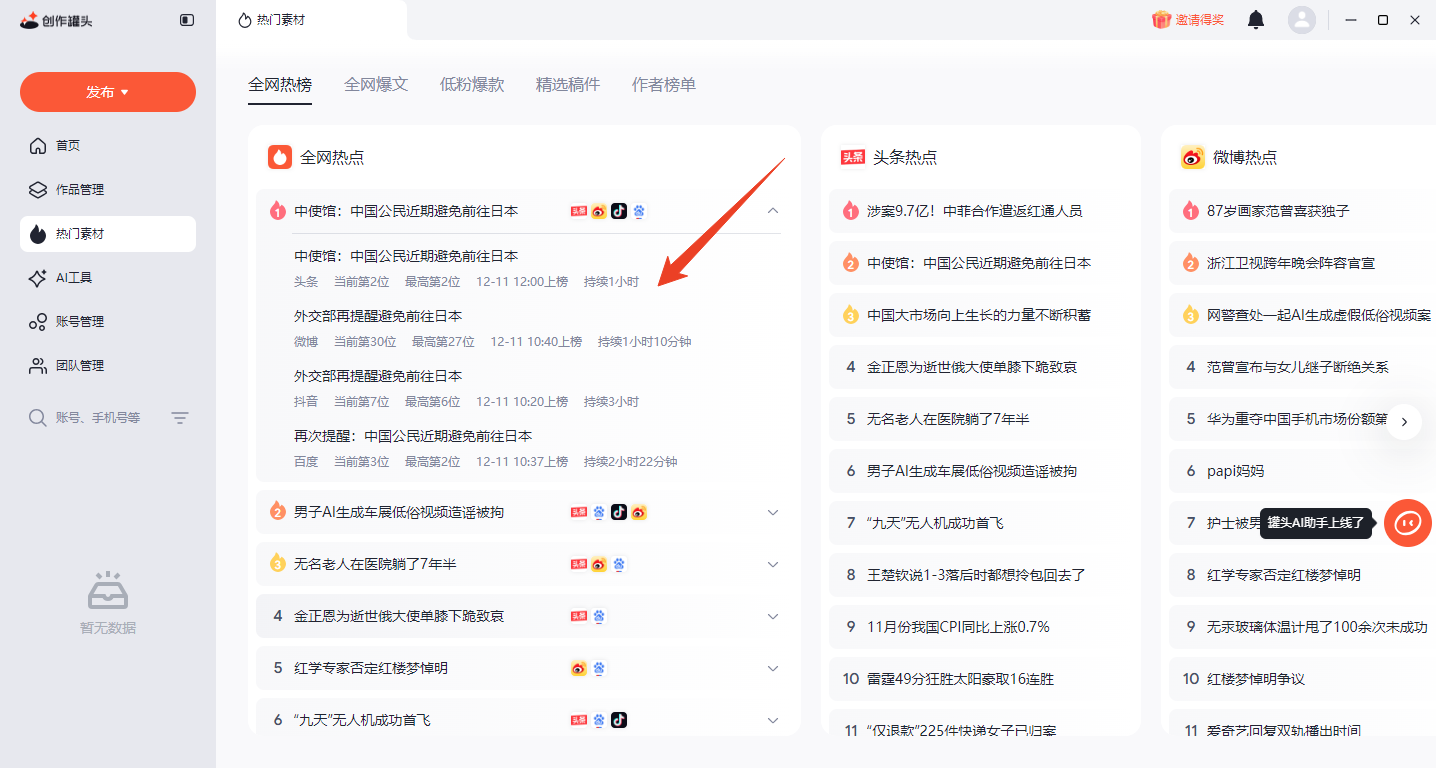Screen dimensions: 1436x768
Task: Switch to the 作者榜单 tab
Action: click(664, 85)
